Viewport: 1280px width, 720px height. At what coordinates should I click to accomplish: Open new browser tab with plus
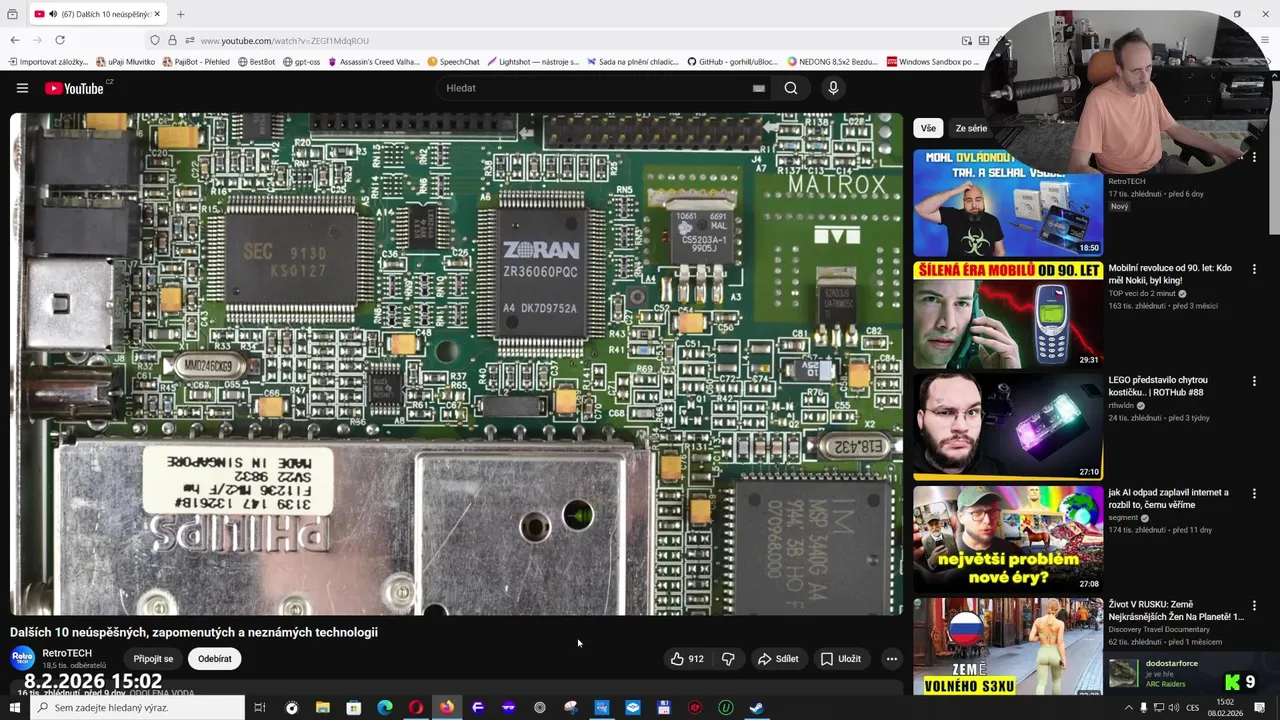[181, 14]
